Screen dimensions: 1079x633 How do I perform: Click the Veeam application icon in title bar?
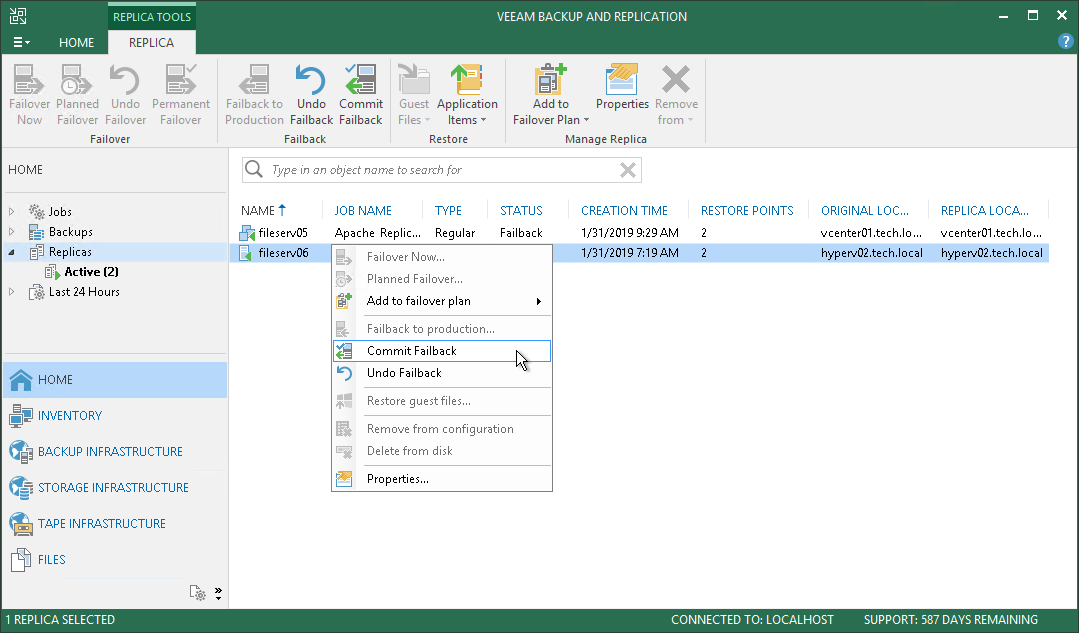coord(18,16)
